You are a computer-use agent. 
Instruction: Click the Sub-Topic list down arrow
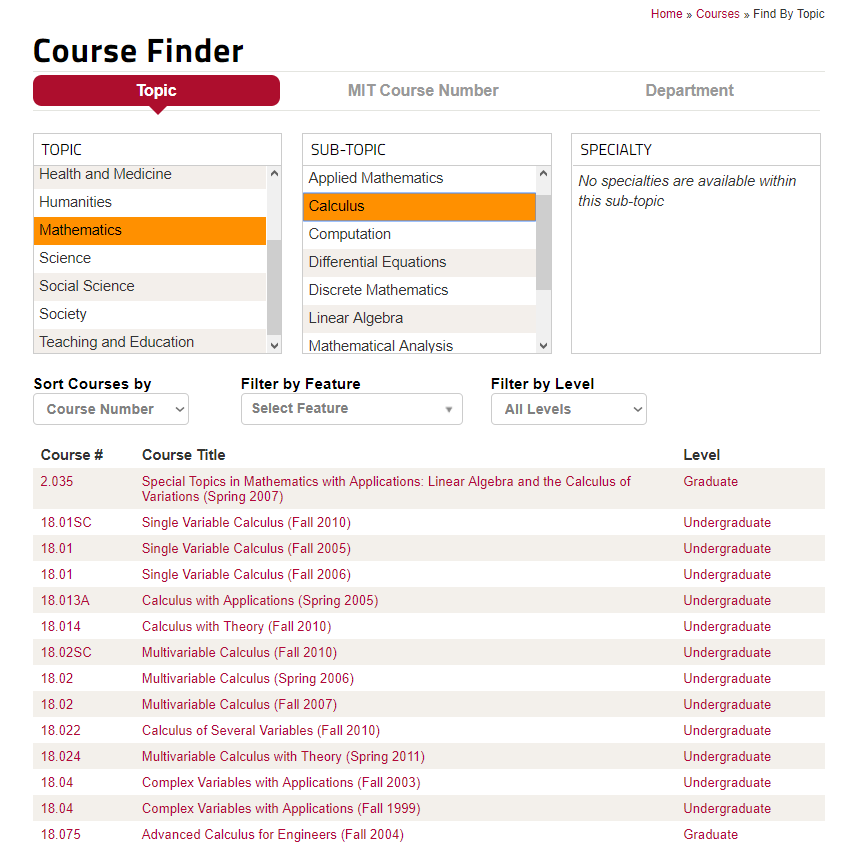pyautogui.click(x=543, y=345)
